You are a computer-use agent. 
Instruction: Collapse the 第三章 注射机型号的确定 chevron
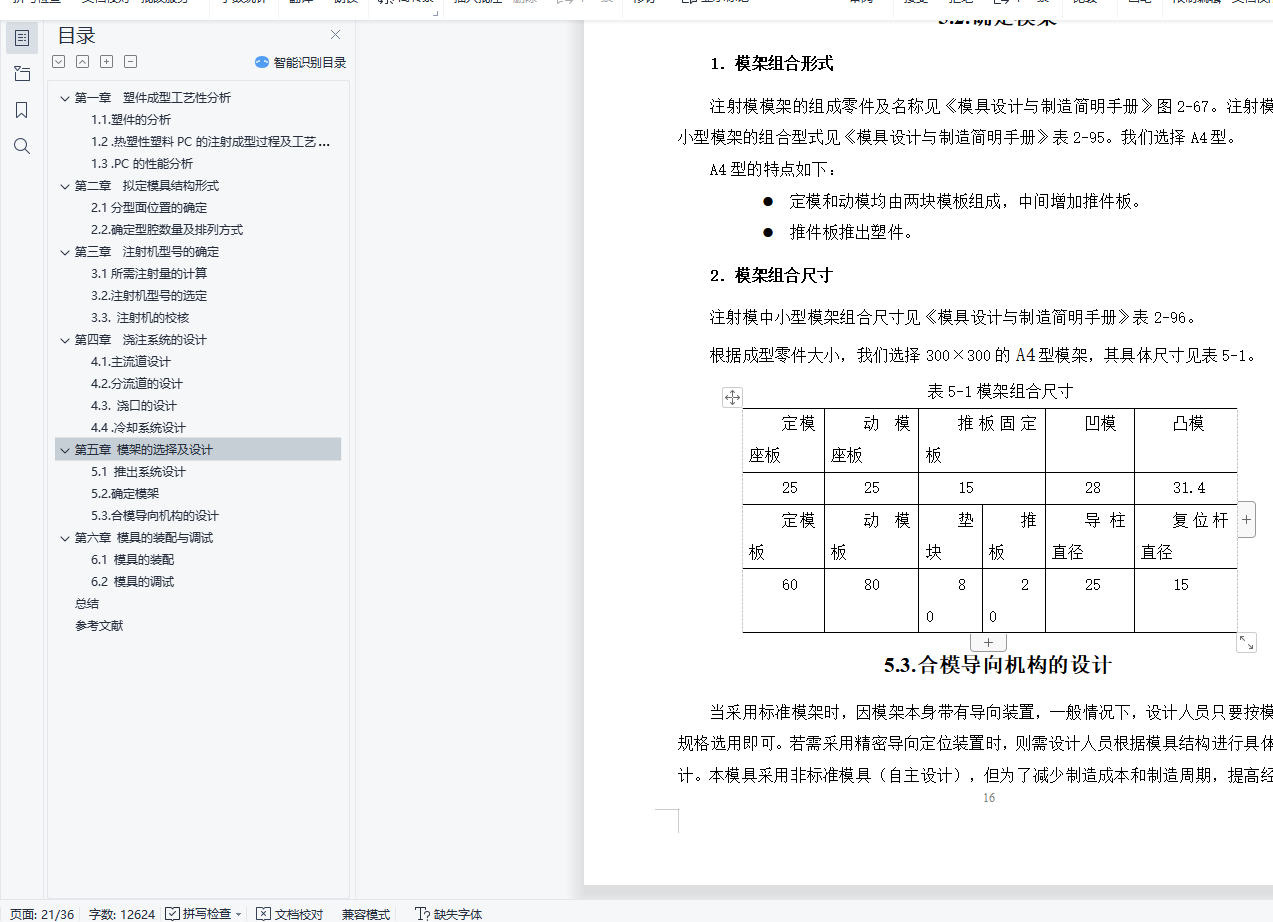(x=65, y=252)
